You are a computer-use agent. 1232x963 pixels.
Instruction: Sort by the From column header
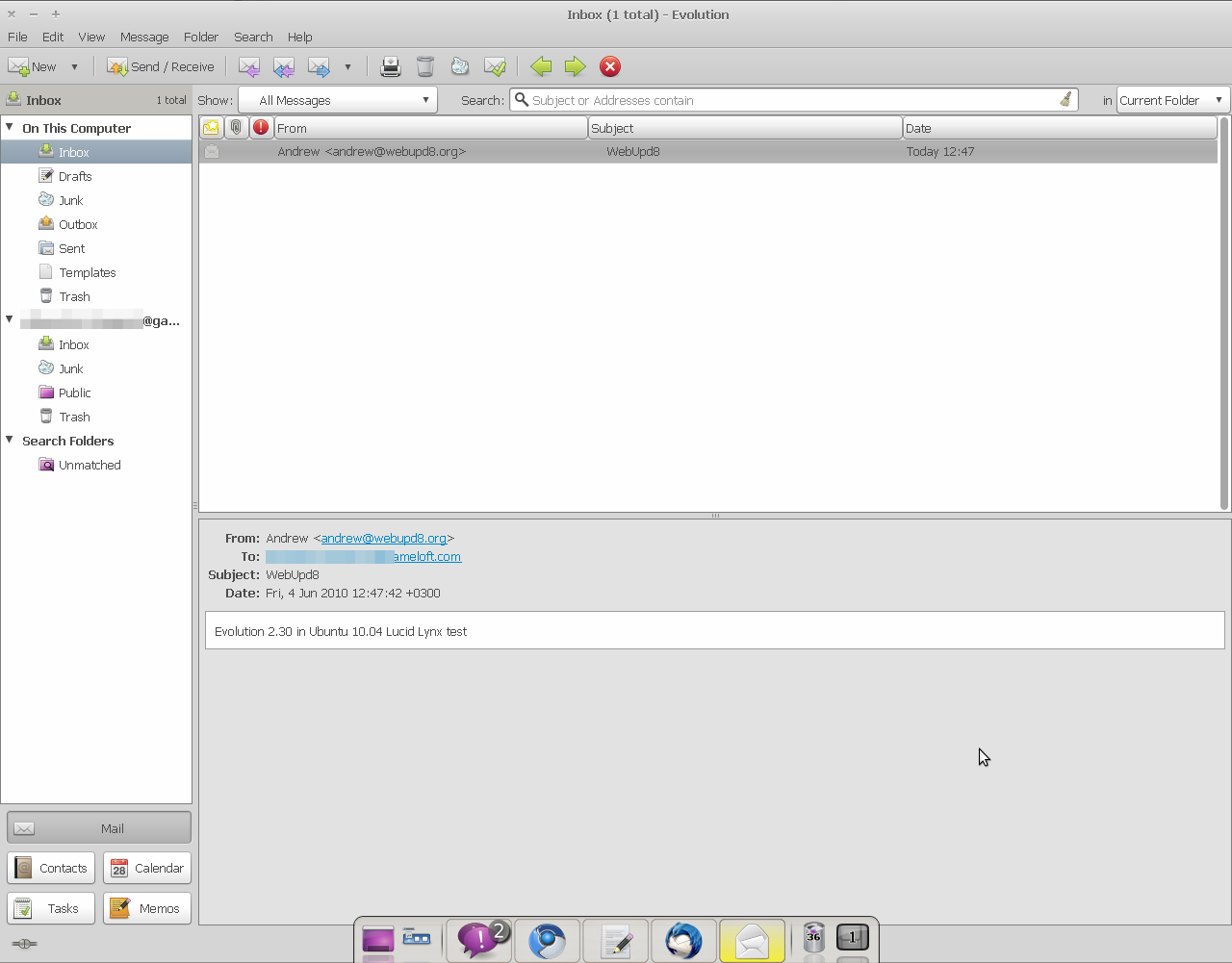(x=430, y=128)
